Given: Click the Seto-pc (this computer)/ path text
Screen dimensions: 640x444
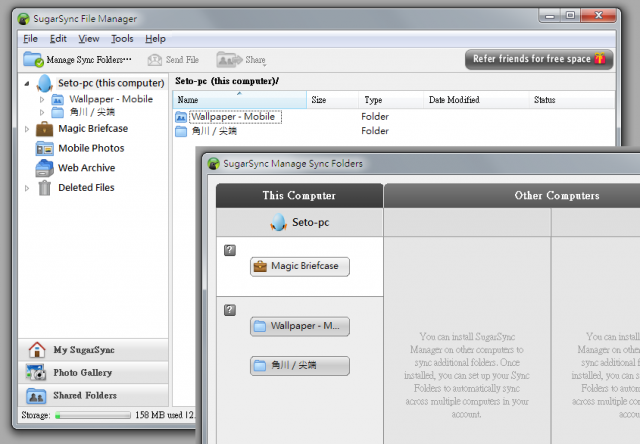Looking at the screenshot, I should (227, 81).
